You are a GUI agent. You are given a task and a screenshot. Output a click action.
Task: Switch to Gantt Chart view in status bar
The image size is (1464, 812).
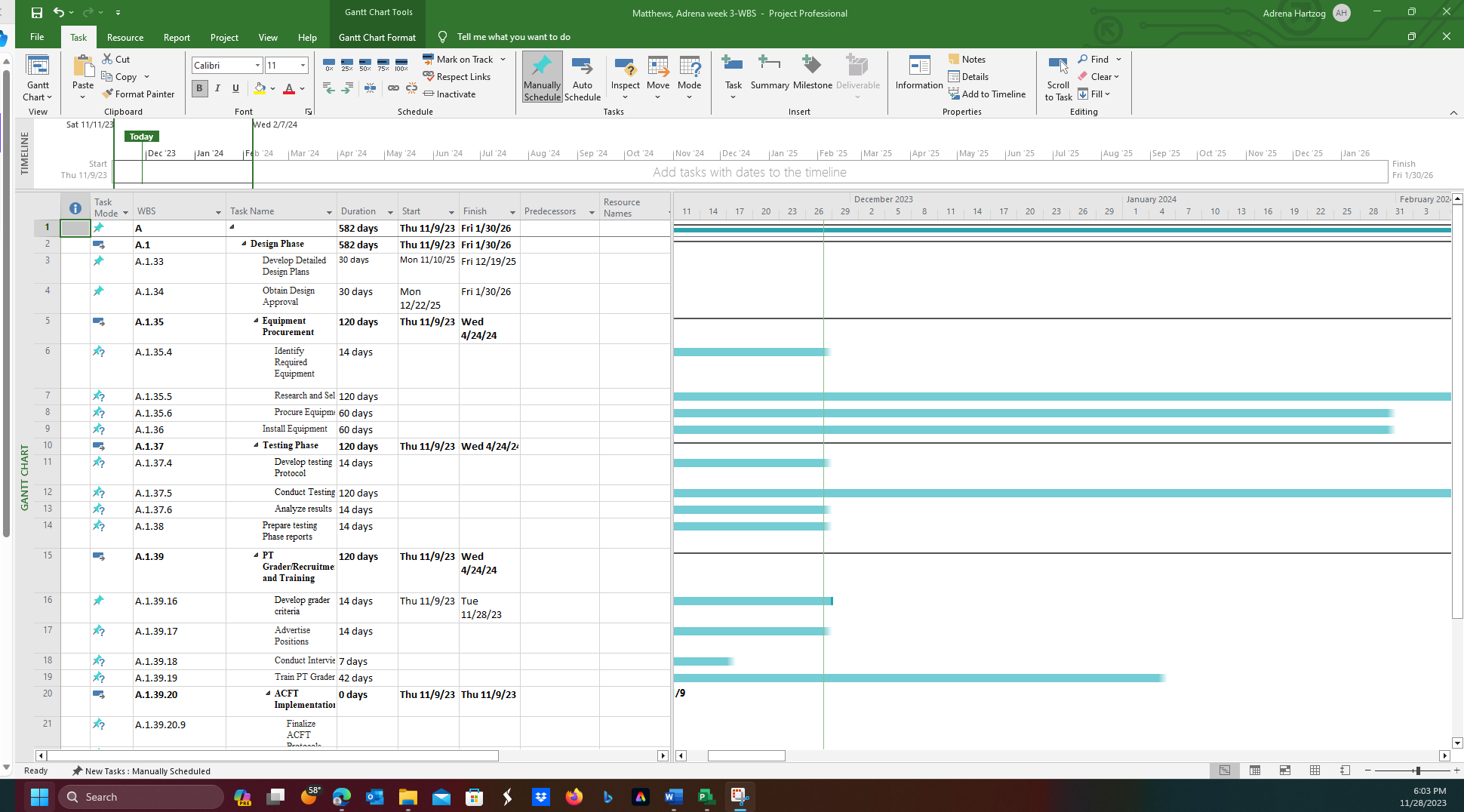click(x=1224, y=770)
